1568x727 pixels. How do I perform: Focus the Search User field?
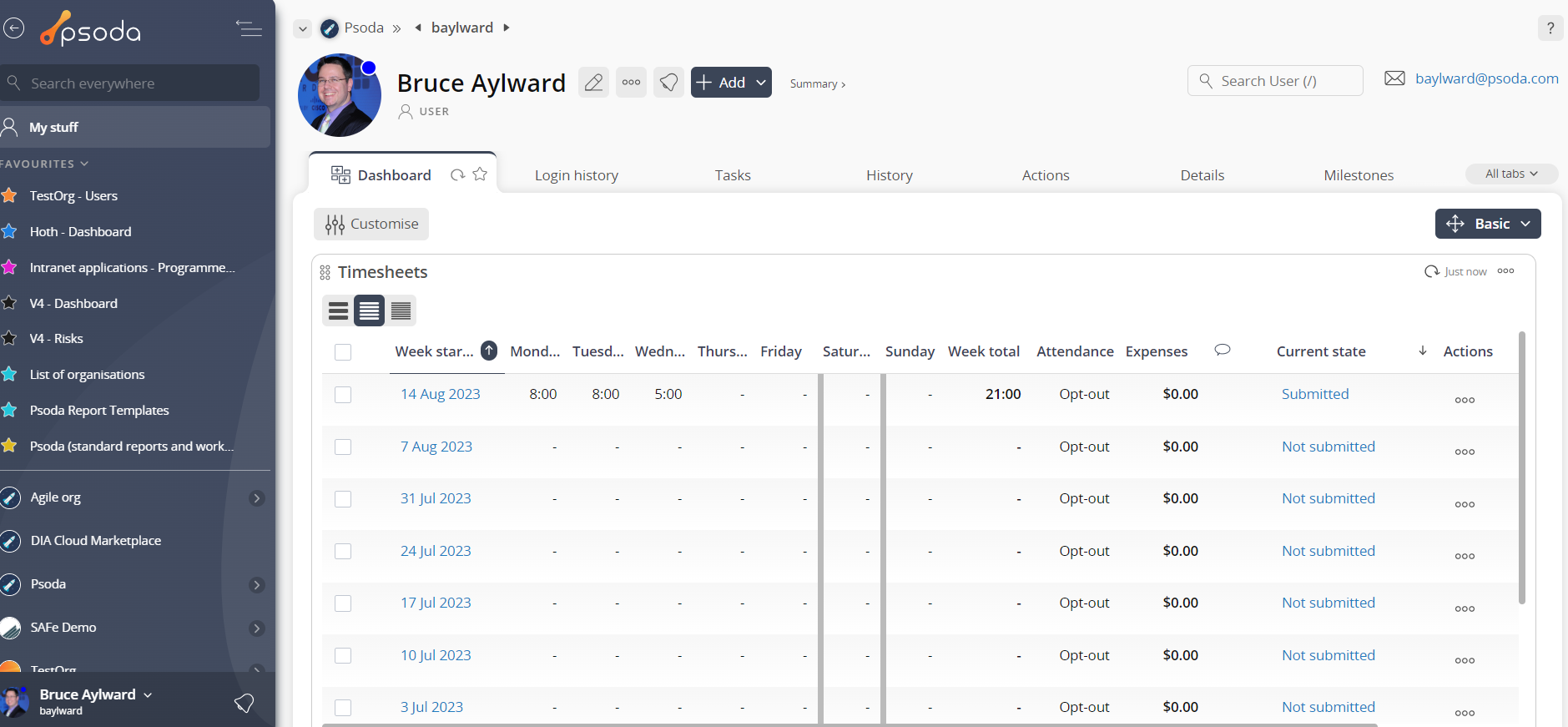tap(1275, 81)
